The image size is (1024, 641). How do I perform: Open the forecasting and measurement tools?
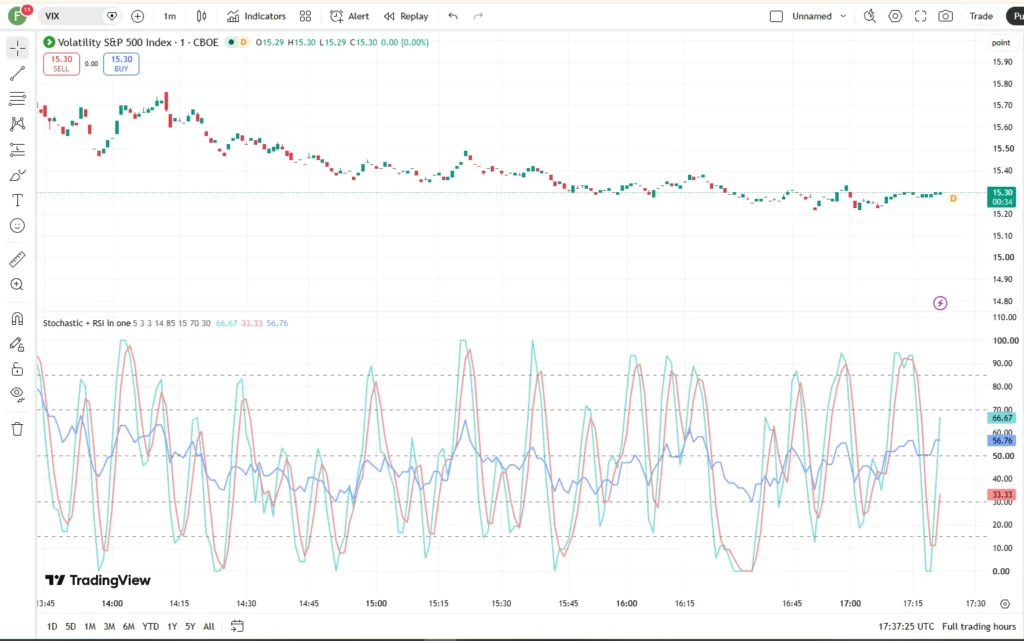[x=18, y=149]
